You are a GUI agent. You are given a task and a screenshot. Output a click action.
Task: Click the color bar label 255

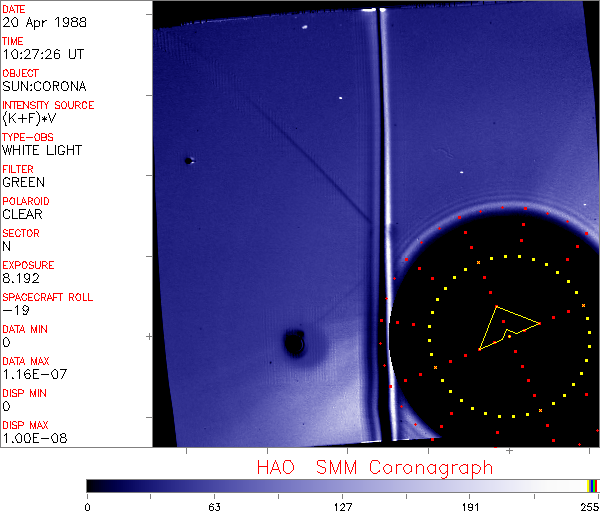click(587, 505)
